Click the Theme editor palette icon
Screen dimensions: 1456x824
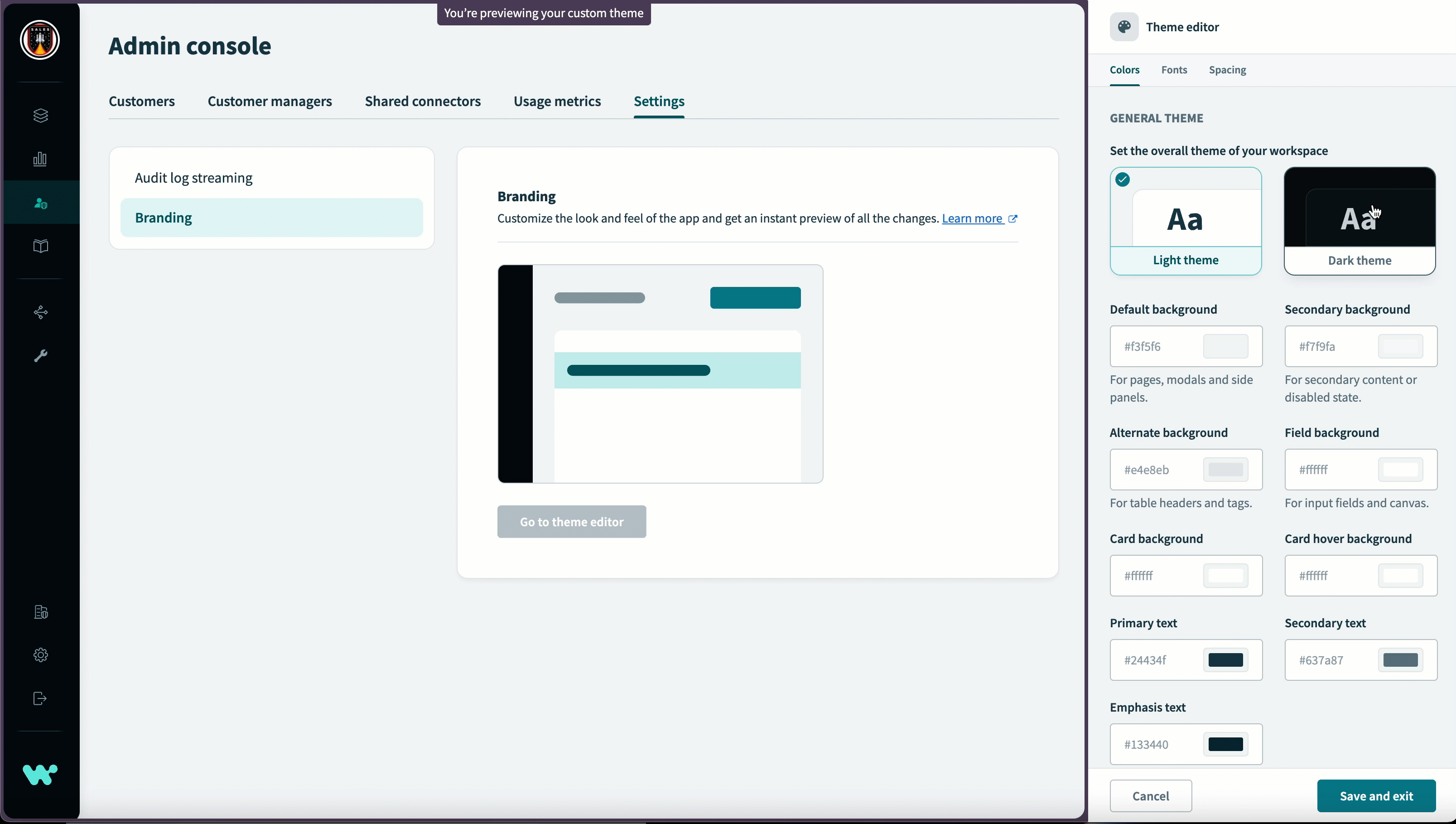click(x=1124, y=27)
